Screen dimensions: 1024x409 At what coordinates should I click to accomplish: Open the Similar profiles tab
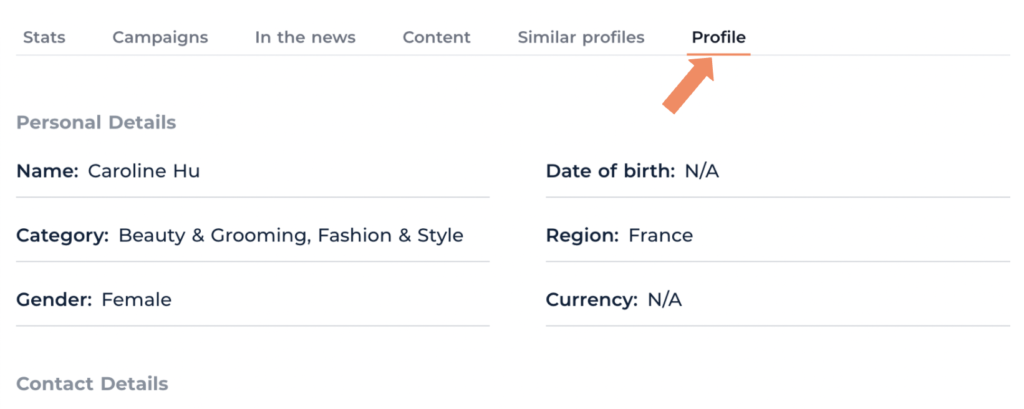tap(581, 38)
